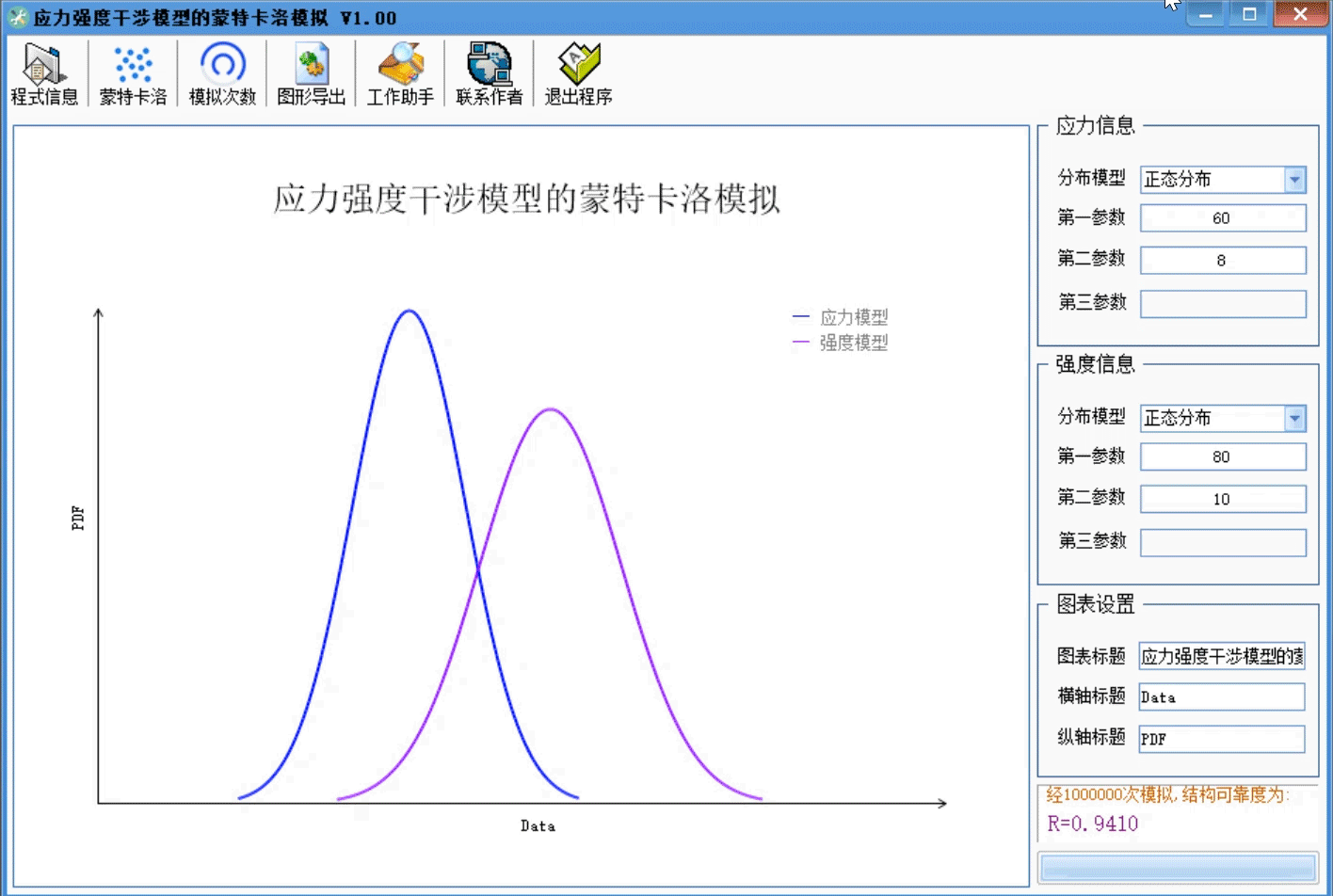Click the Data x-axis label on the chart
Screen dimensions: 1333x896
pos(538,825)
